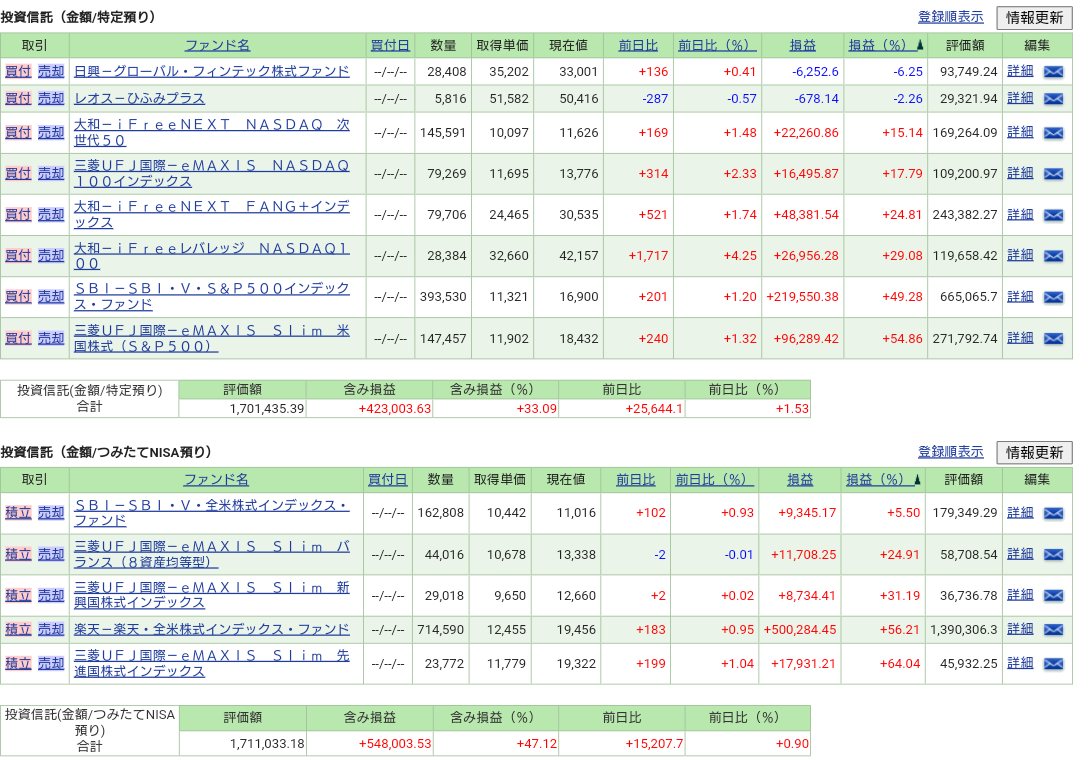This screenshot has width=1080, height=772.
Task: Open SBI・V・S&P500インデックス・ファンド link
Action: 212,296
